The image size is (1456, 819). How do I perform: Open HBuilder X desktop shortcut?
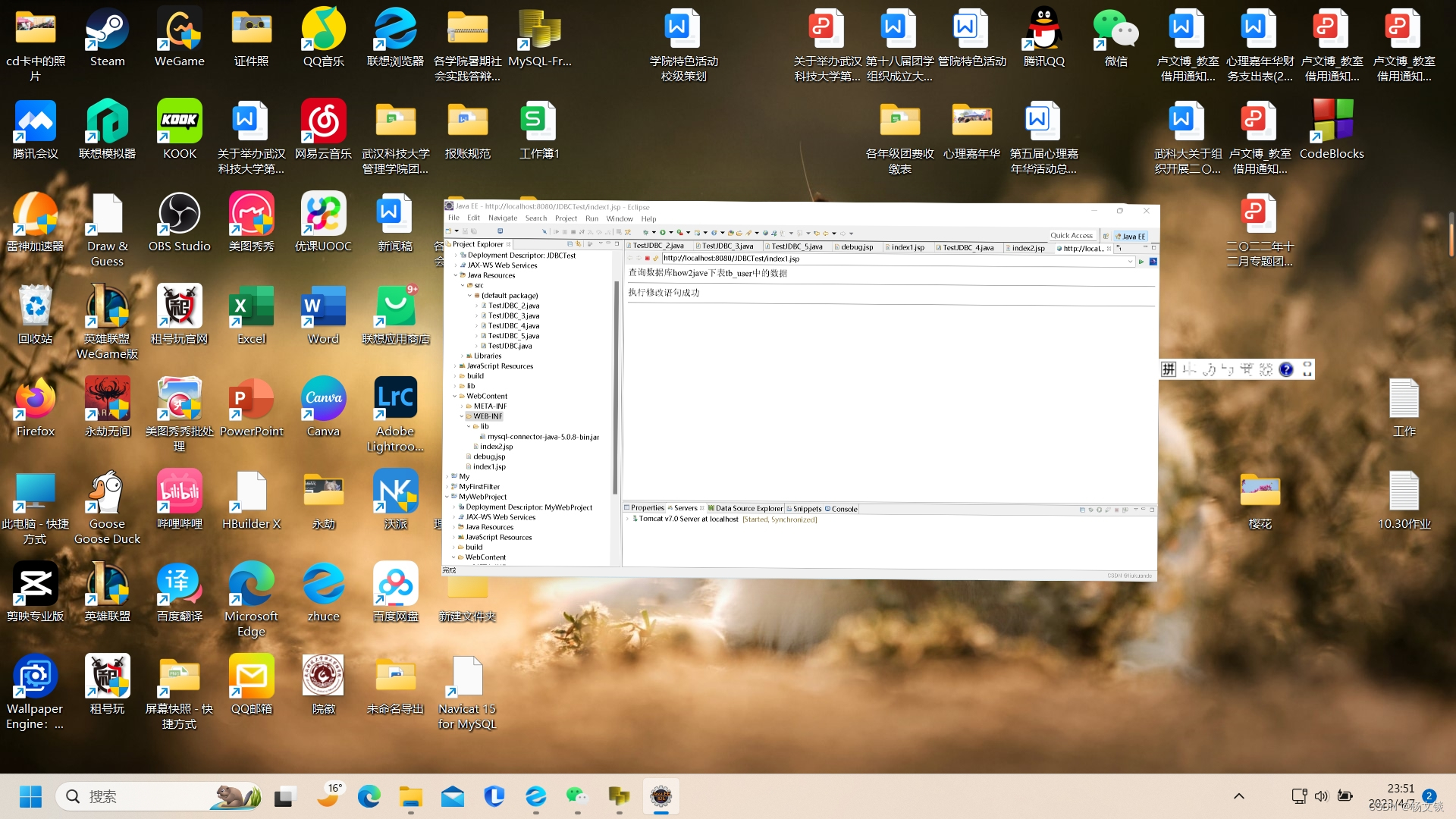[251, 501]
